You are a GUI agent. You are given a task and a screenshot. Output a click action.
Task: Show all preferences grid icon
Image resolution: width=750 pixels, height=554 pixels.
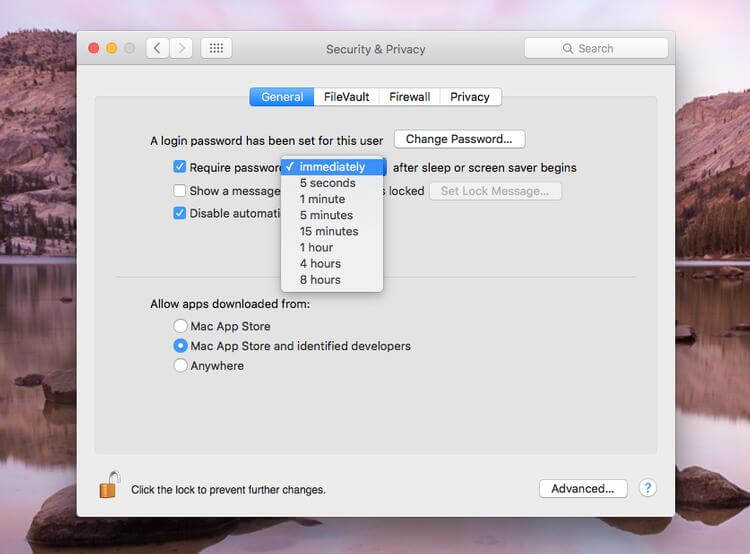pos(216,48)
